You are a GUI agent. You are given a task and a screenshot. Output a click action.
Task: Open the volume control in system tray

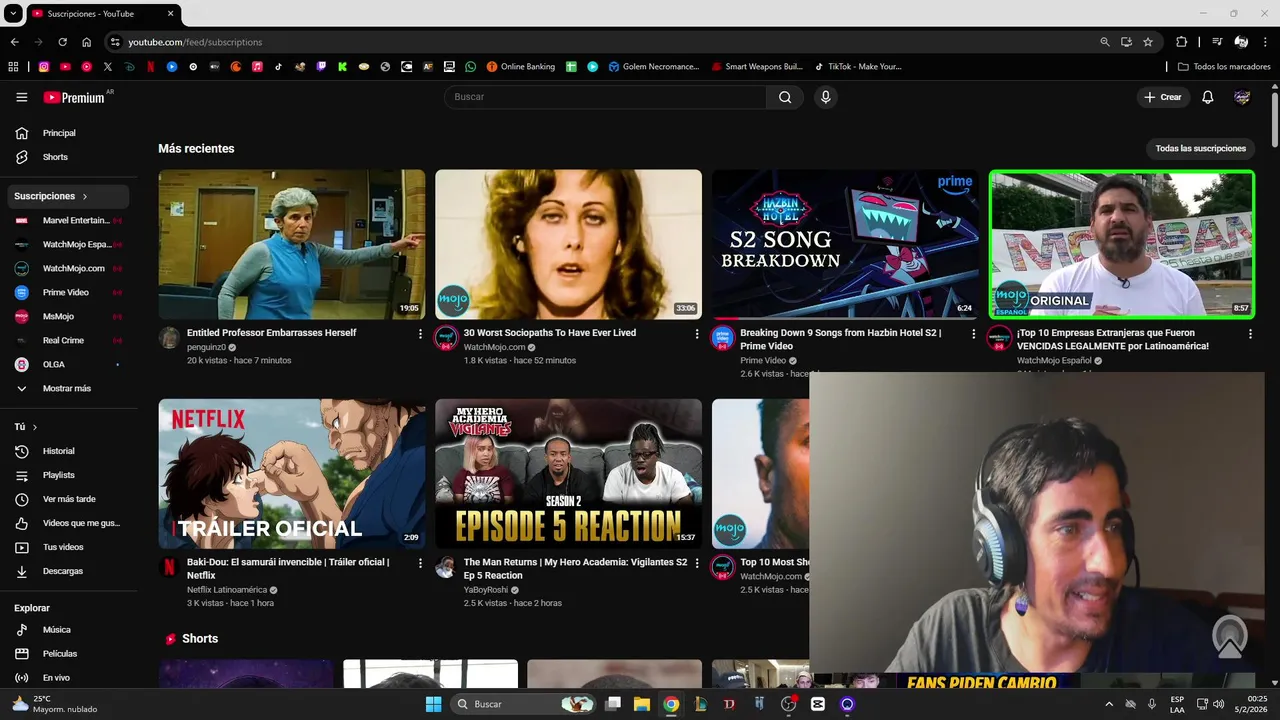(x=1218, y=704)
